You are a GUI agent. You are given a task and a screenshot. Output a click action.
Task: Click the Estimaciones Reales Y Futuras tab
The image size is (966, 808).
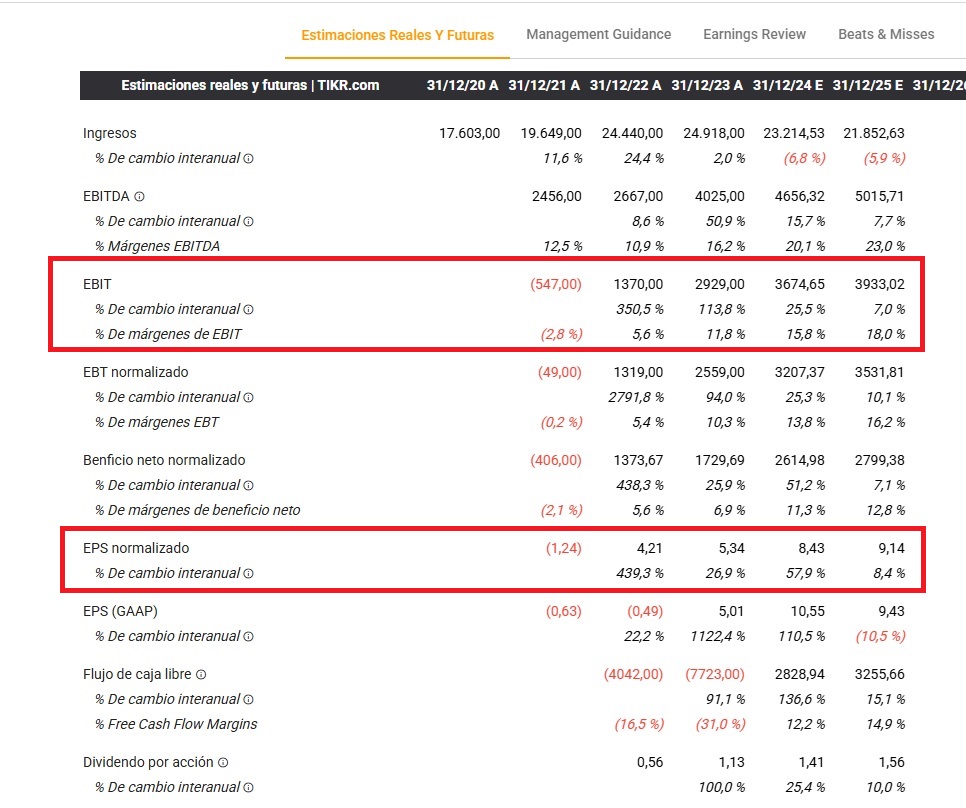coord(399,34)
